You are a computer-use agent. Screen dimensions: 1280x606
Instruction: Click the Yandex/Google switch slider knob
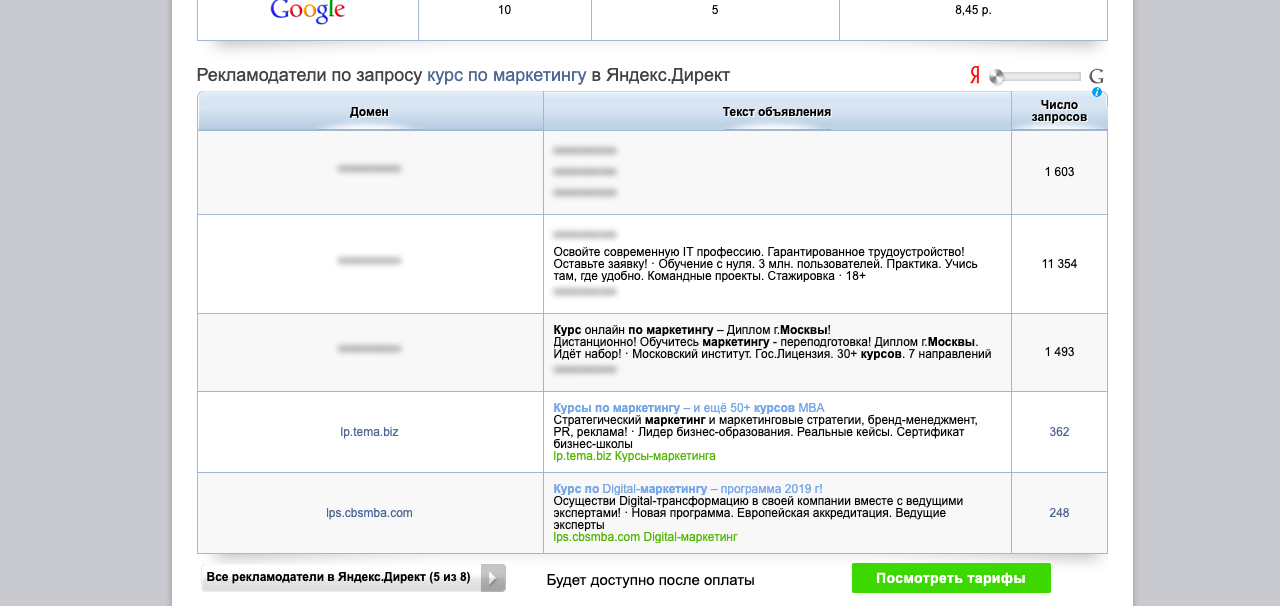(x=997, y=77)
